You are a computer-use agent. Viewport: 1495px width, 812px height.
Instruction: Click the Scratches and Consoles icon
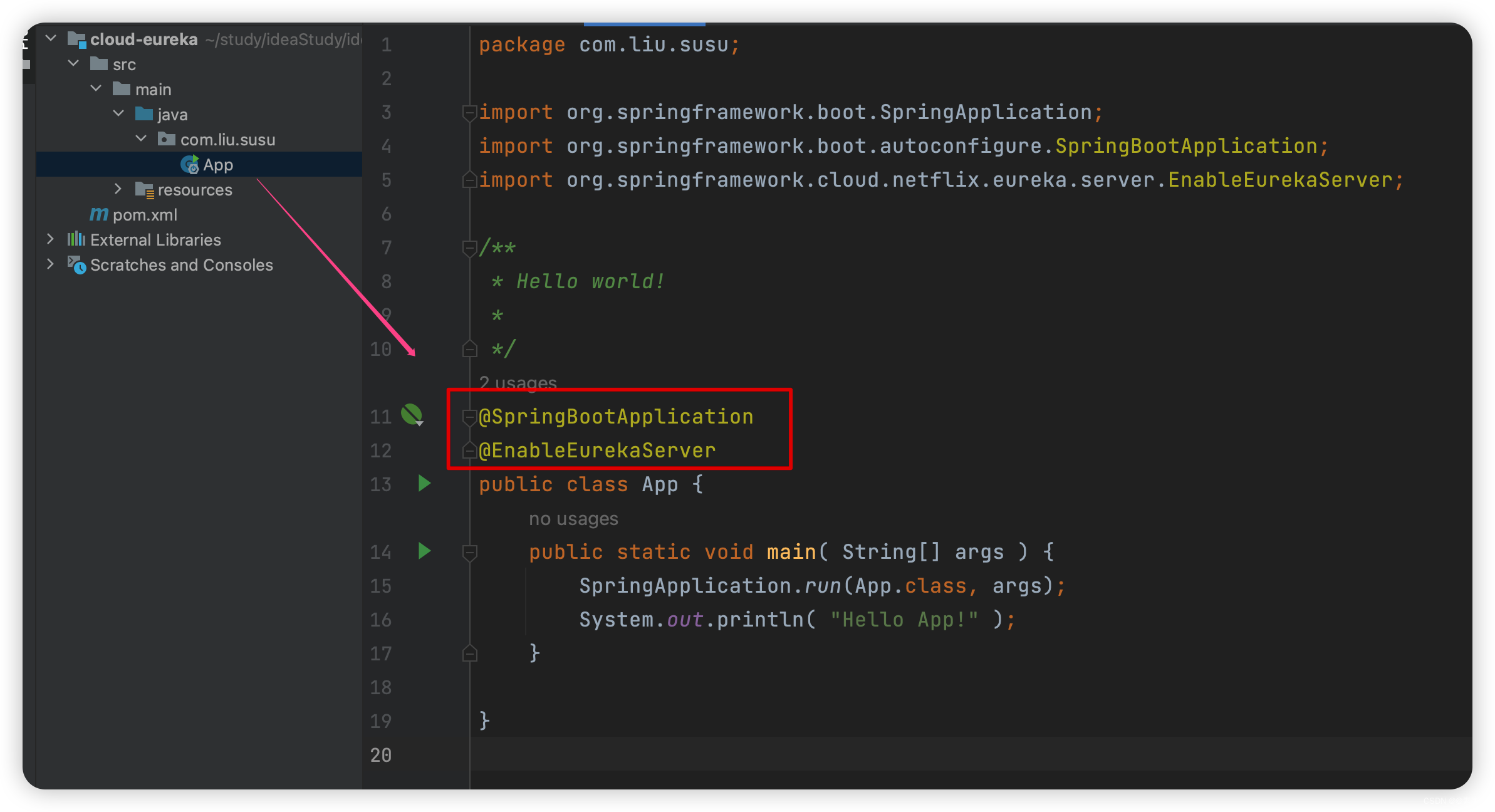tap(76, 265)
